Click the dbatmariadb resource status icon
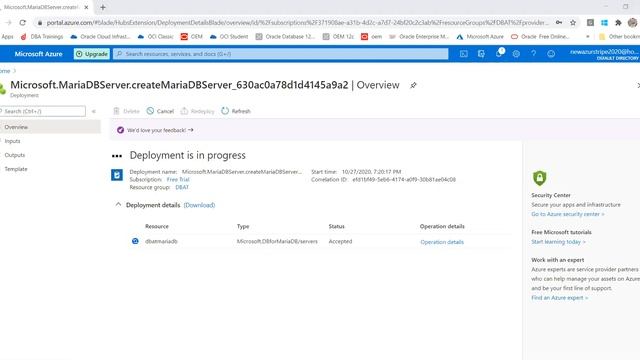640x360 pixels. (135, 241)
